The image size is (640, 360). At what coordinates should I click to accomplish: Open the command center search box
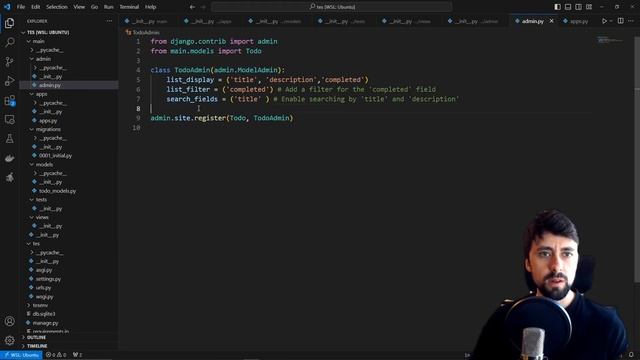pyautogui.click(x=331, y=7)
